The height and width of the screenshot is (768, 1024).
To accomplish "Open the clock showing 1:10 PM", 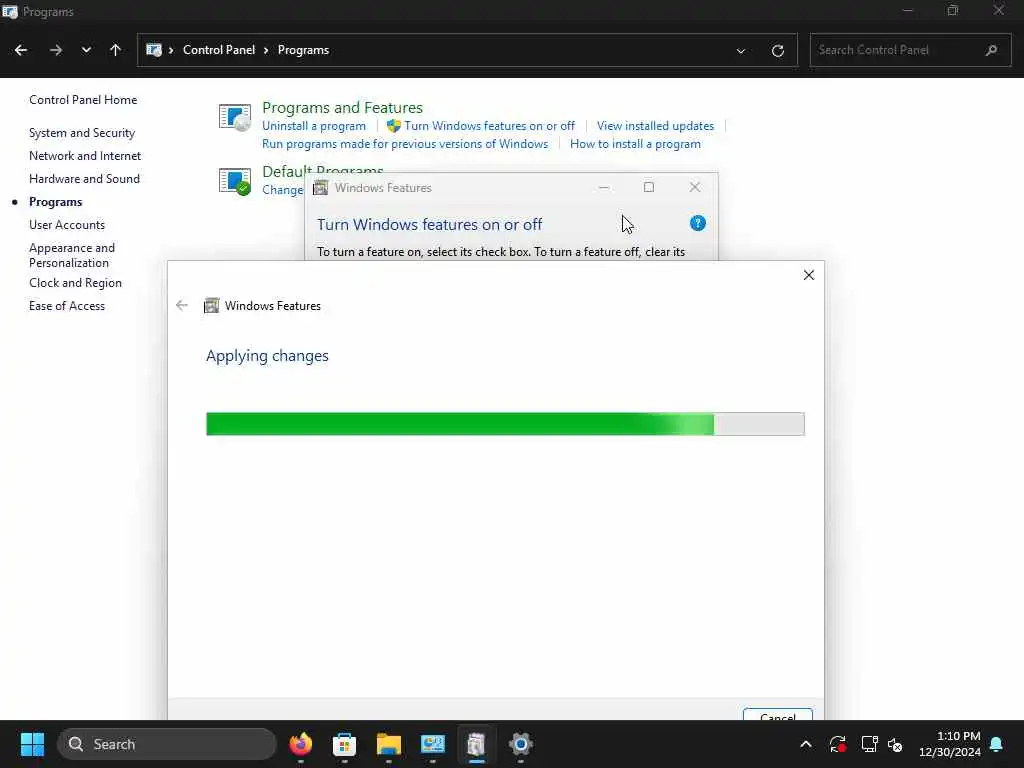I will 949,744.
